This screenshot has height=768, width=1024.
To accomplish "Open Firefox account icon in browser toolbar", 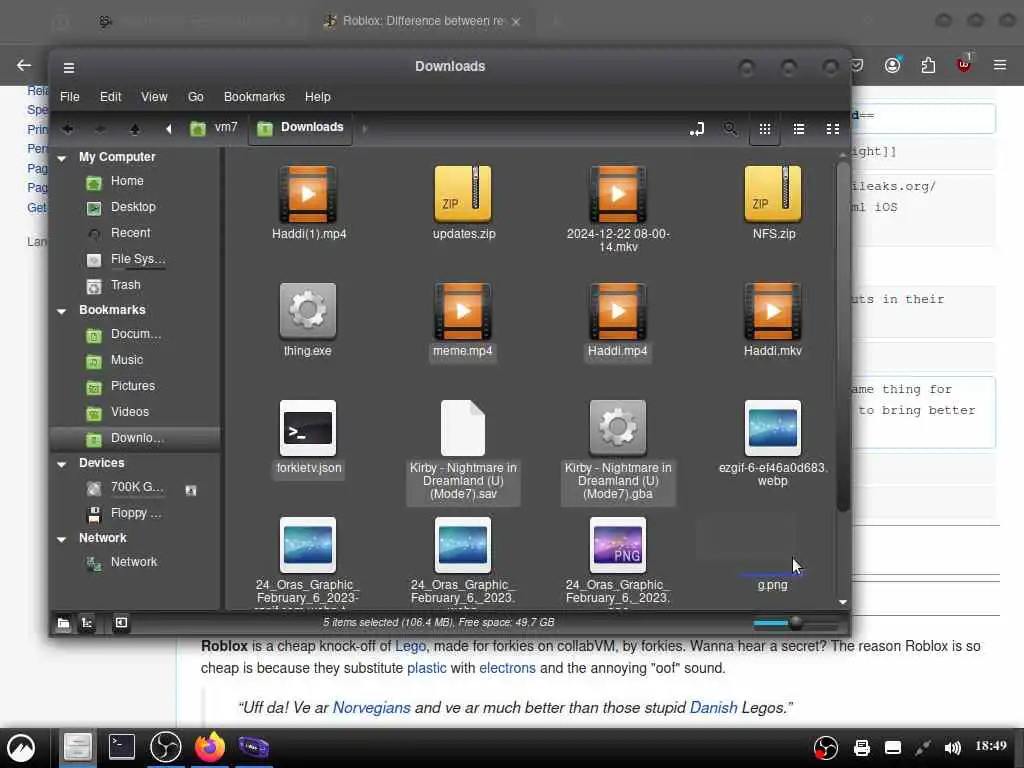I will coord(893,65).
